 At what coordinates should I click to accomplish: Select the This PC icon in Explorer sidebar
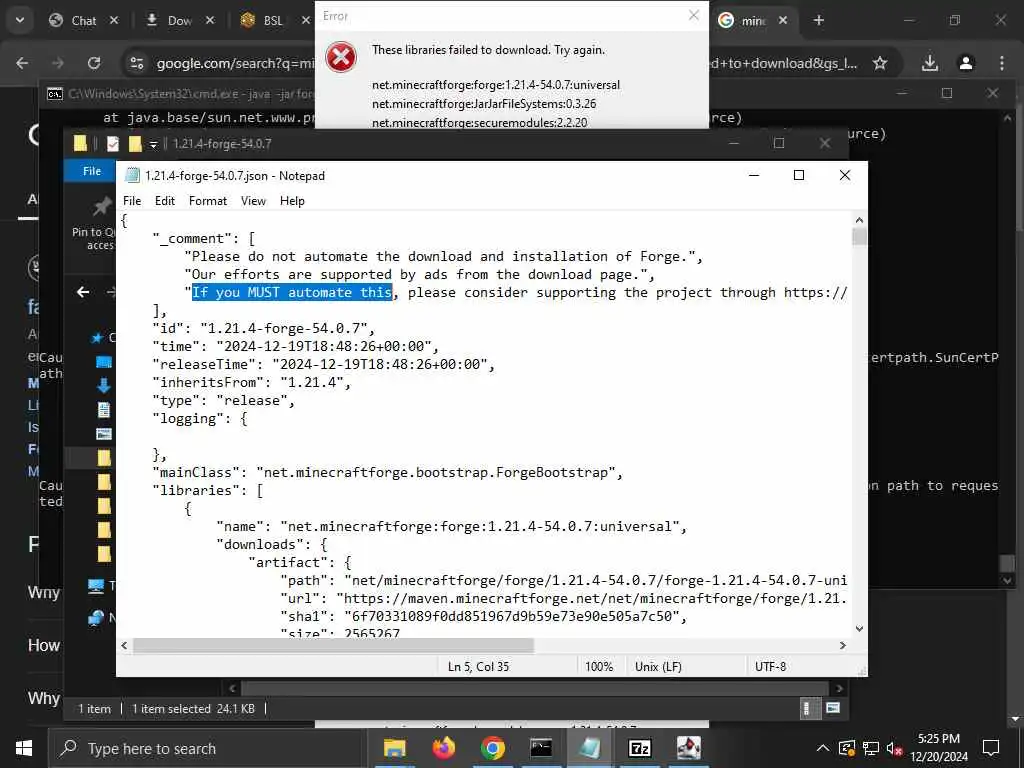coord(96,586)
